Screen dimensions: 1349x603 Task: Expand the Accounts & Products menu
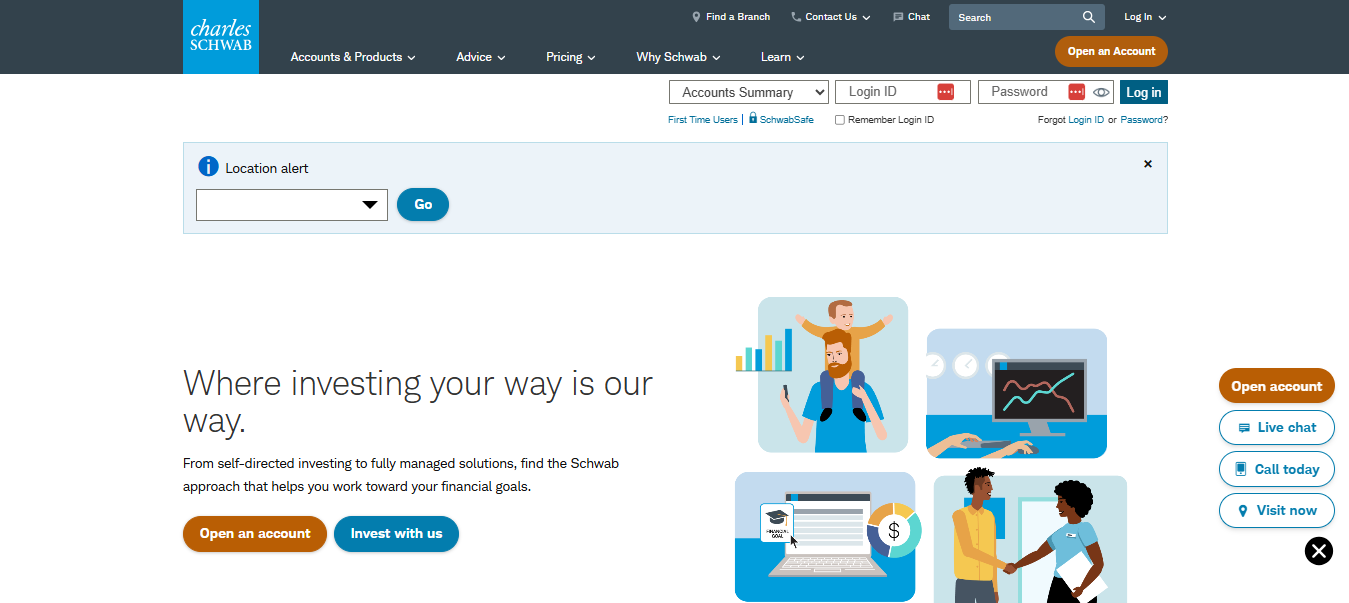pyautogui.click(x=353, y=57)
